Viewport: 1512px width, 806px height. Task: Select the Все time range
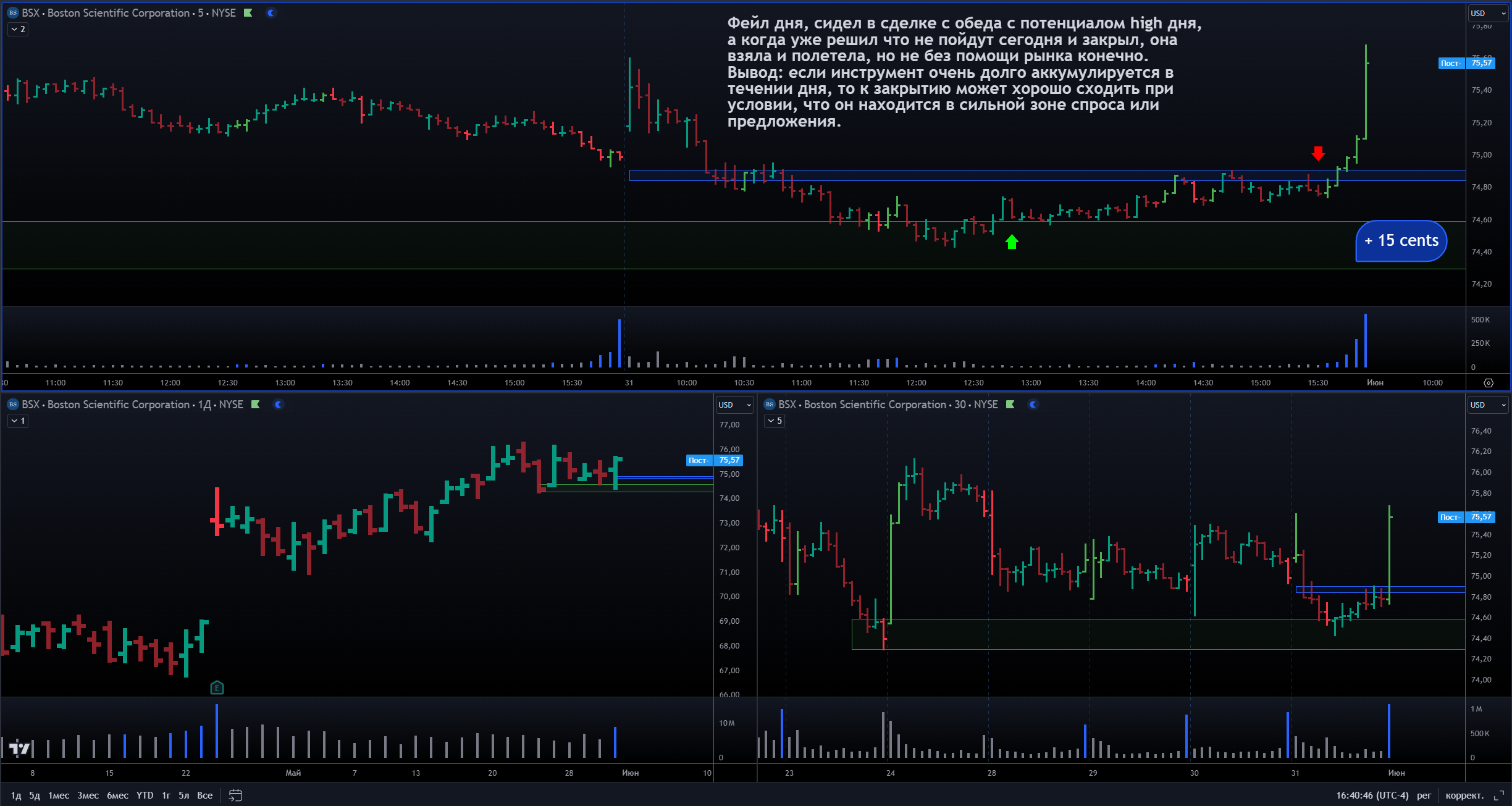pyautogui.click(x=205, y=796)
